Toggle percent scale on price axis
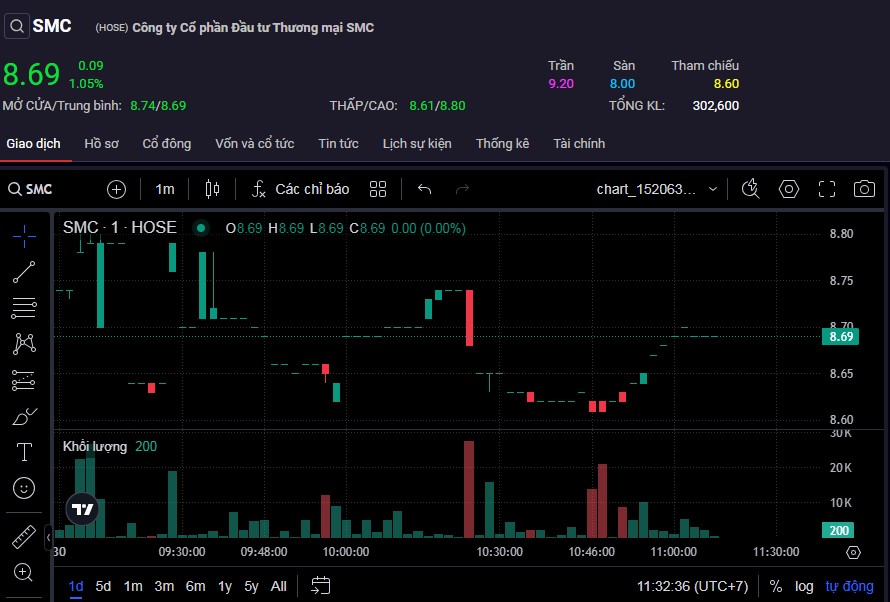 (x=776, y=586)
